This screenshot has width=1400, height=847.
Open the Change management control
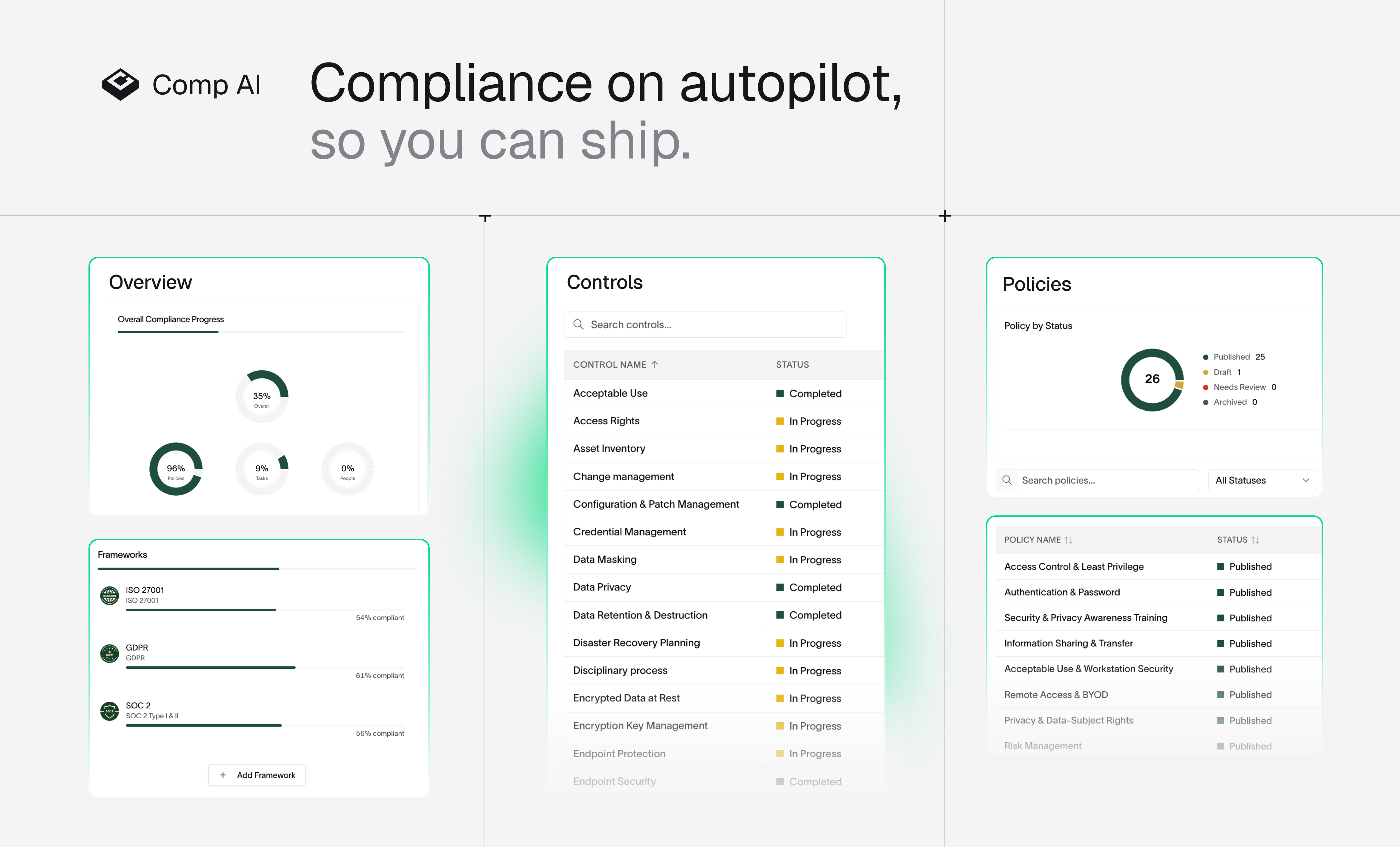tap(623, 476)
